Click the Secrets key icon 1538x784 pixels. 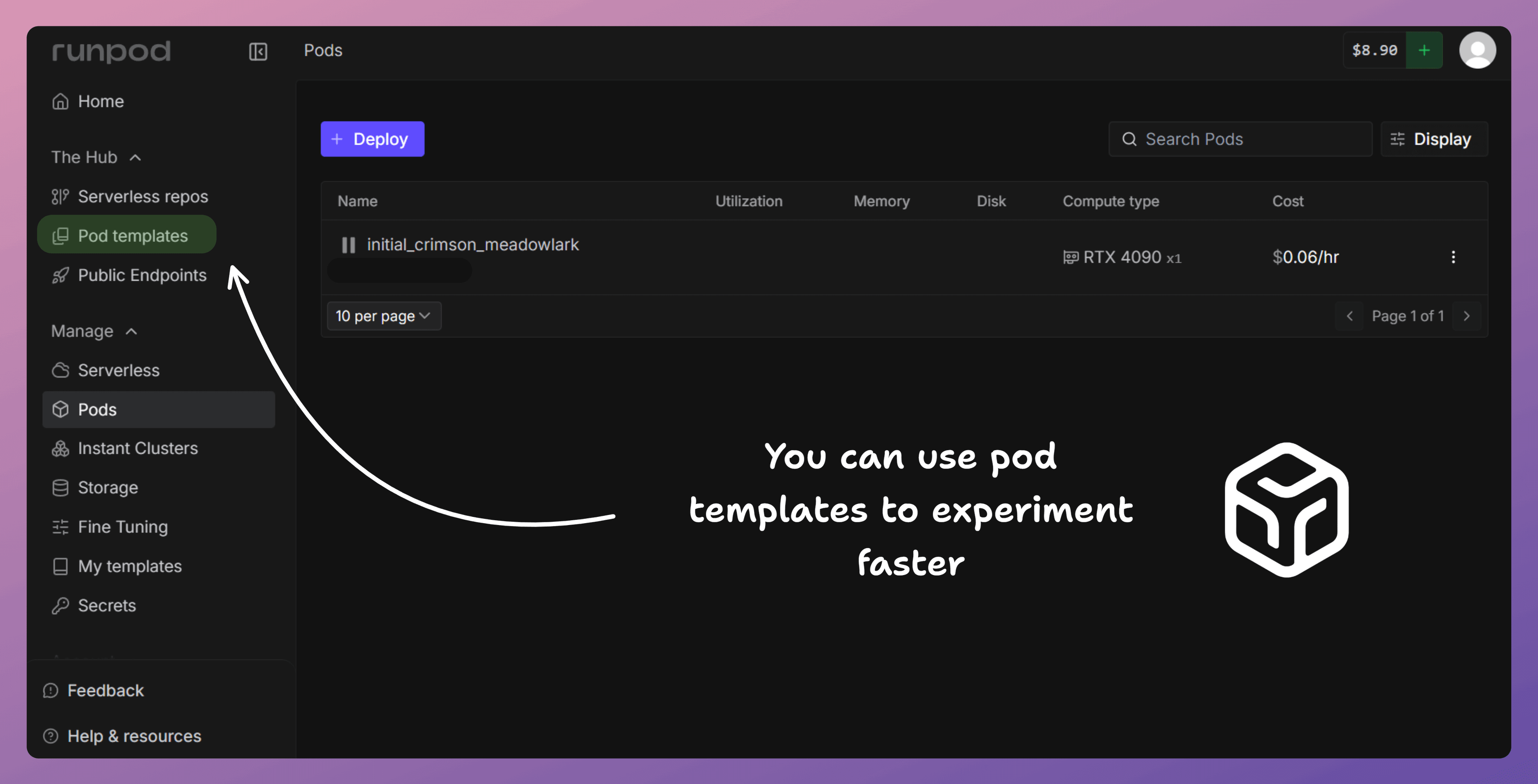pyautogui.click(x=60, y=606)
